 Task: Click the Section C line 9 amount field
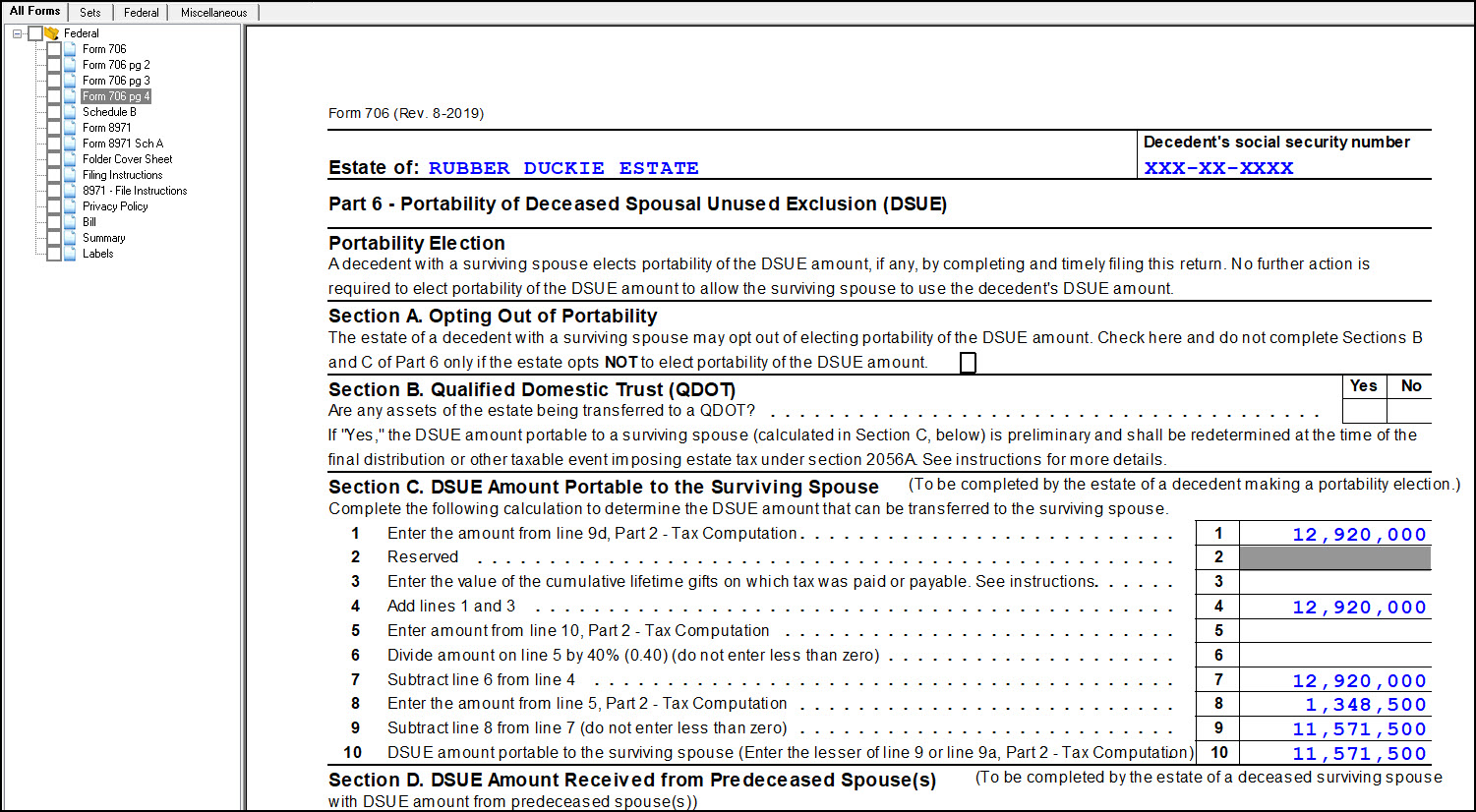1334,728
